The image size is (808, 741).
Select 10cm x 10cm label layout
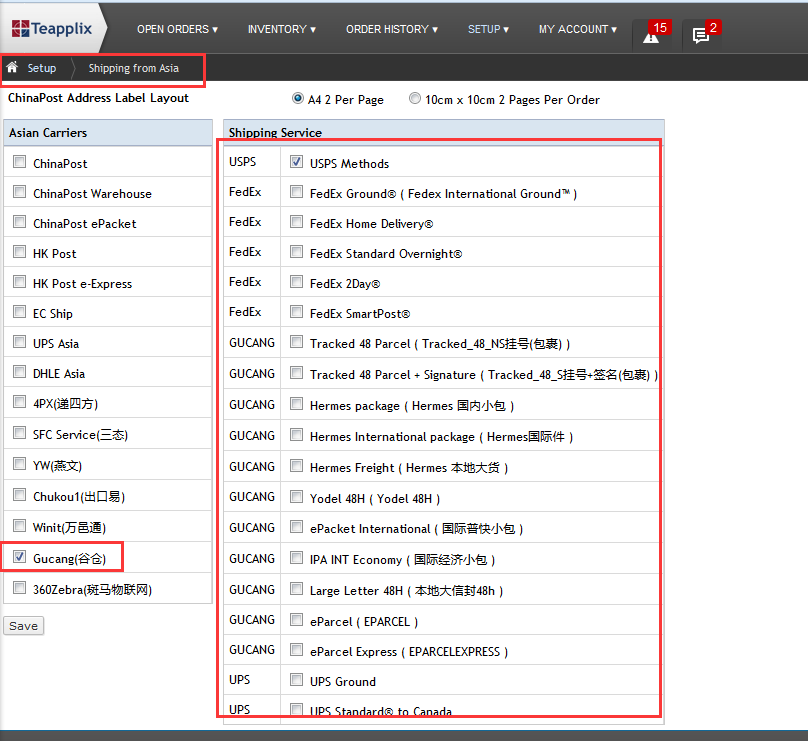pyautogui.click(x=415, y=98)
